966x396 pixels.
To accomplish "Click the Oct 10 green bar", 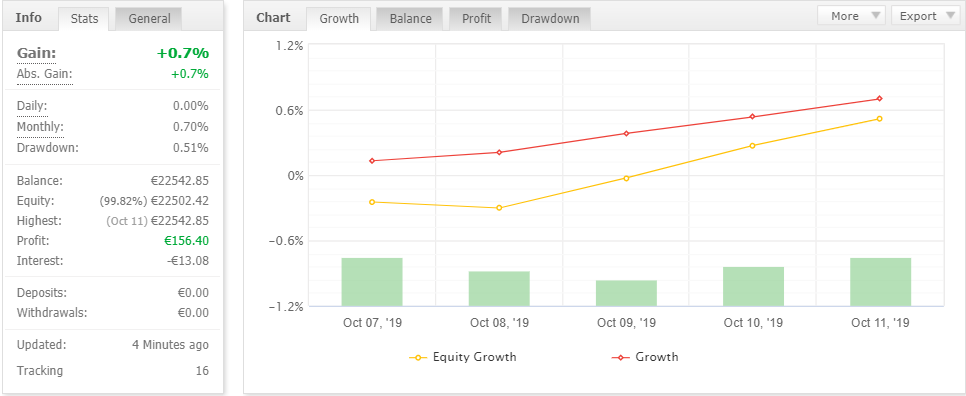I will point(753,286).
